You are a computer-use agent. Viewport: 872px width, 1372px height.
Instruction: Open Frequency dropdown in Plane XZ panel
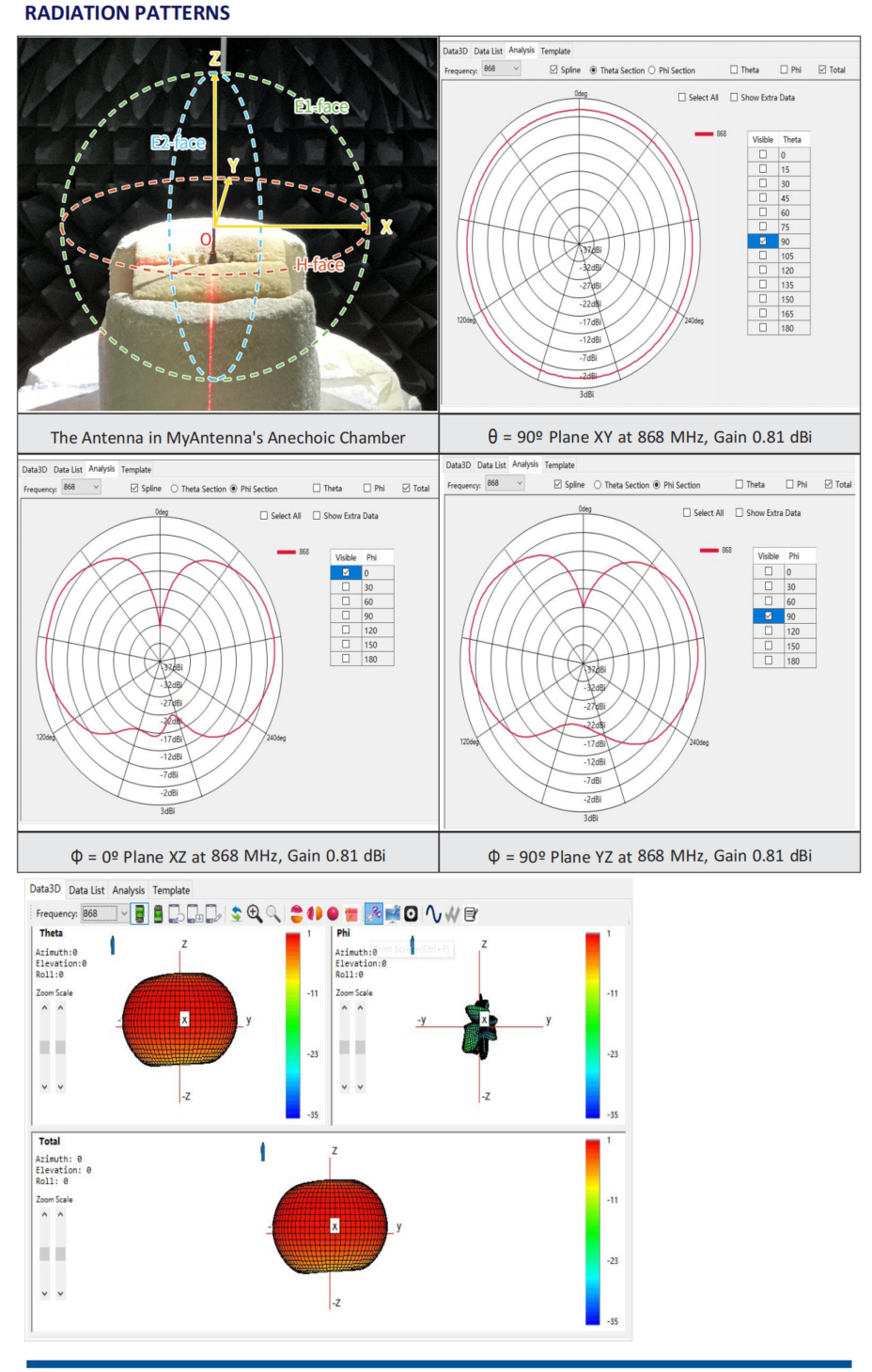click(x=80, y=488)
